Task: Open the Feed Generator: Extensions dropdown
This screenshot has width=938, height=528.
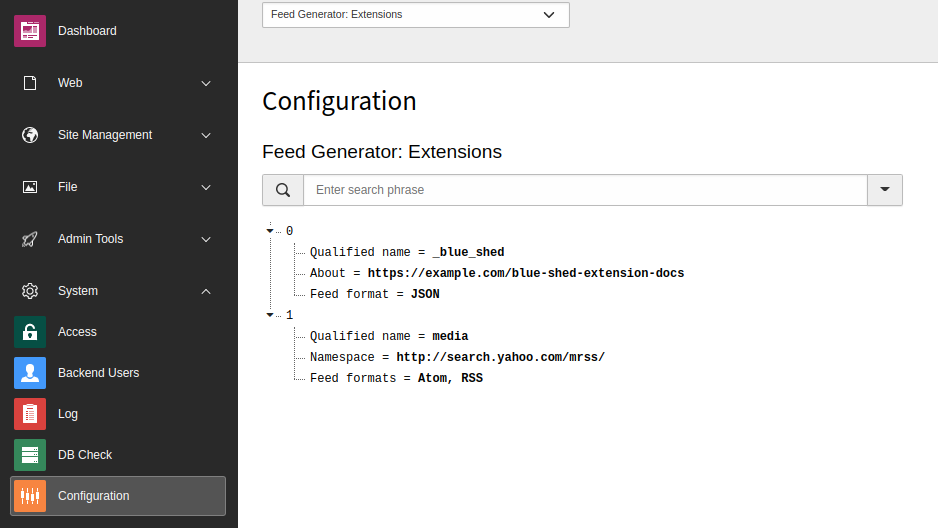Action: tap(416, 14)
